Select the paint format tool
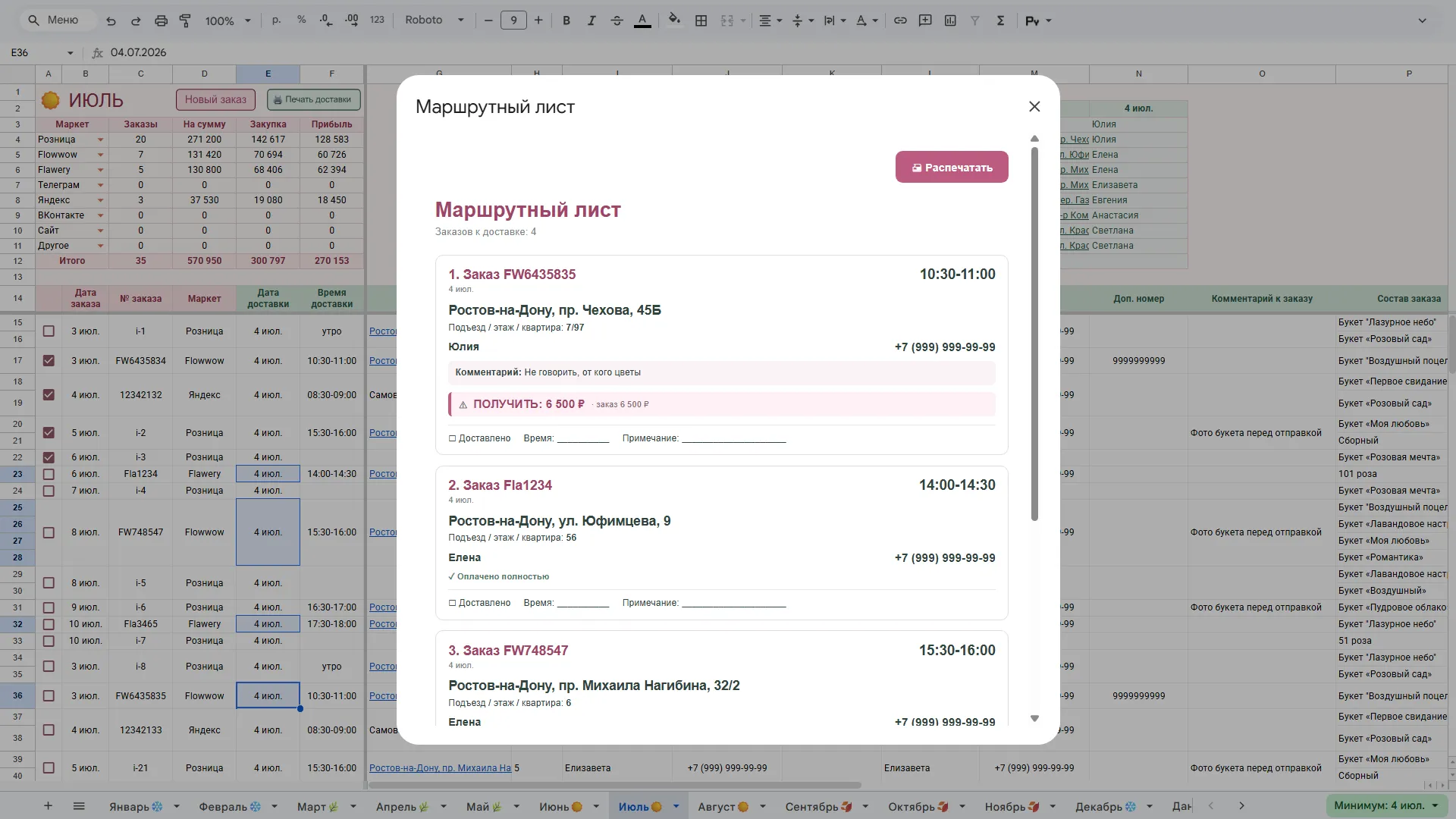 tap(185, 20)
